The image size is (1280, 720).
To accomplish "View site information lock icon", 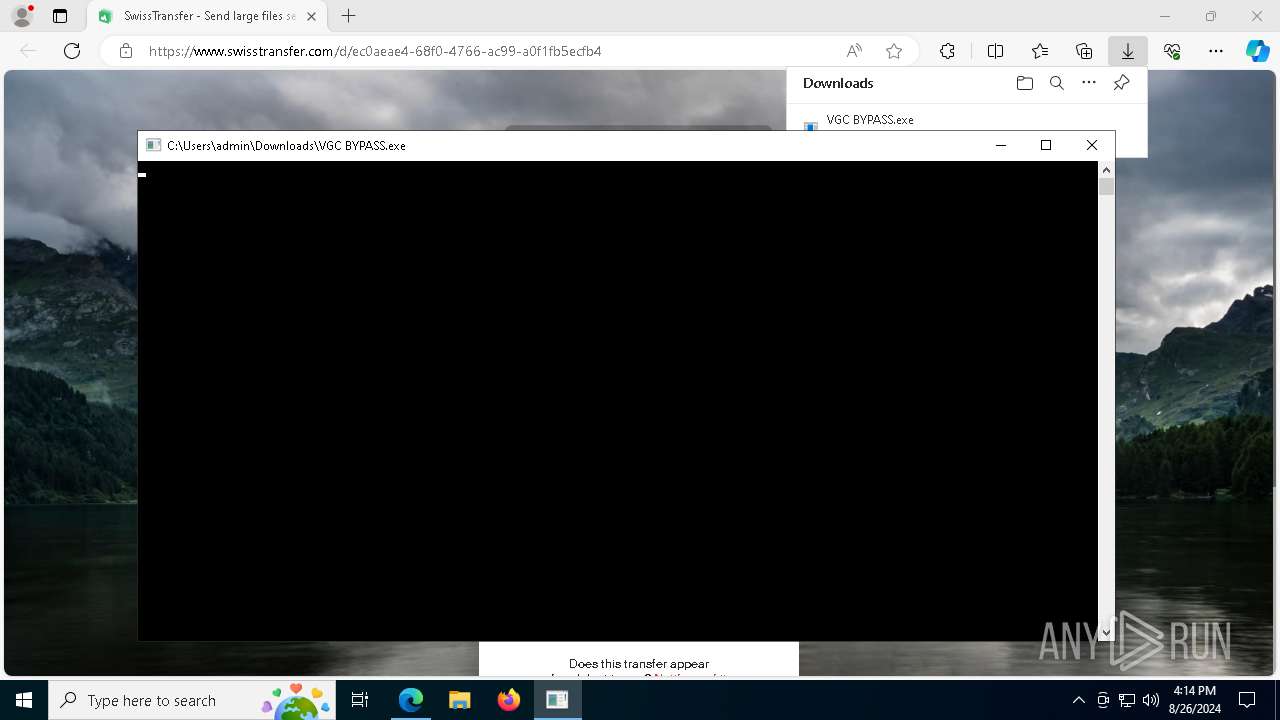I will [126, 51].
